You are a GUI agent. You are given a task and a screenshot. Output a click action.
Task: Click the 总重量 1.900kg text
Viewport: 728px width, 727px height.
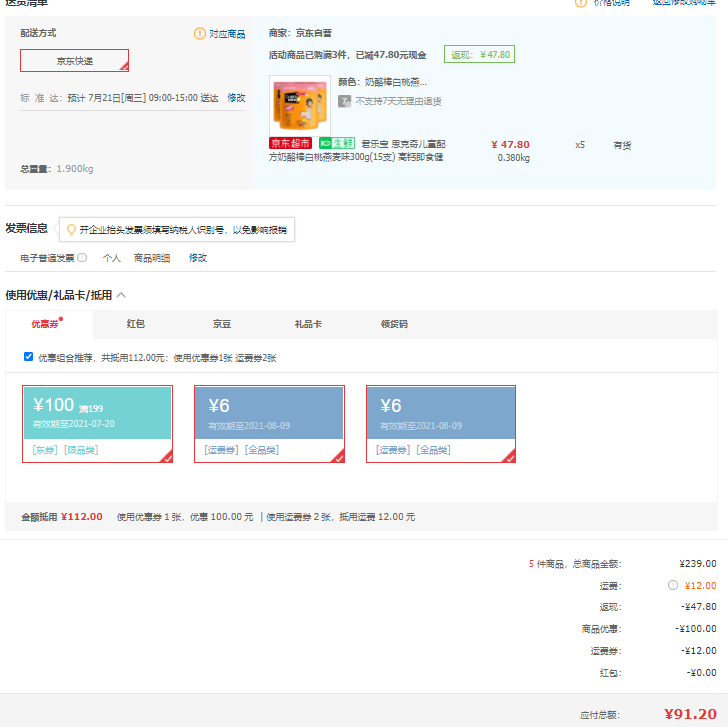pos(57,169)
